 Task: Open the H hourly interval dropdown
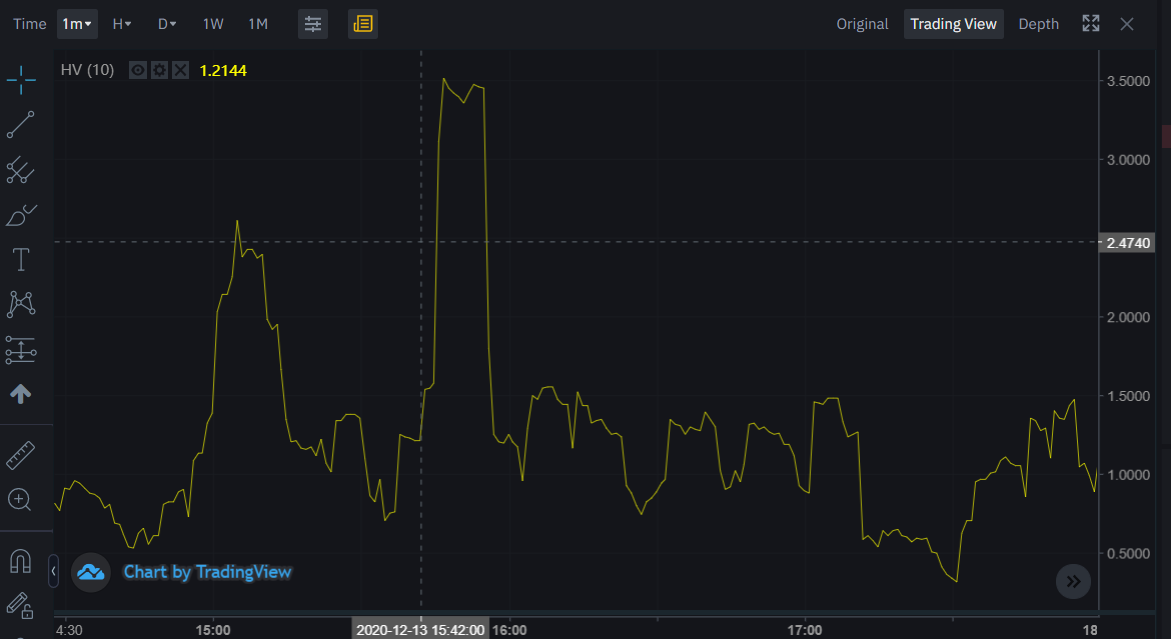(x=122, y=24)
